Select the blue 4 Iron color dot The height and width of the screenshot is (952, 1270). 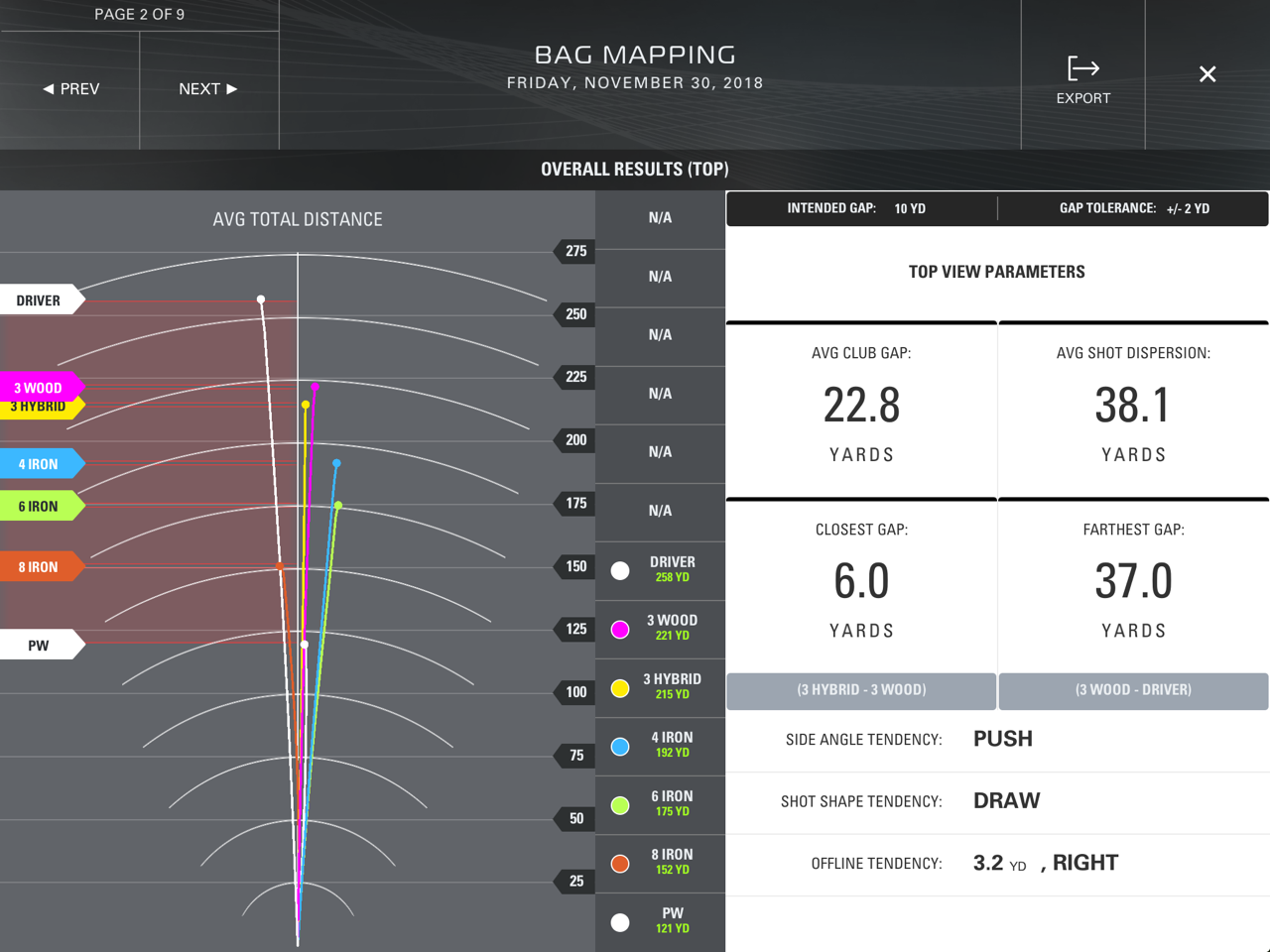click(x=620, y=746)
